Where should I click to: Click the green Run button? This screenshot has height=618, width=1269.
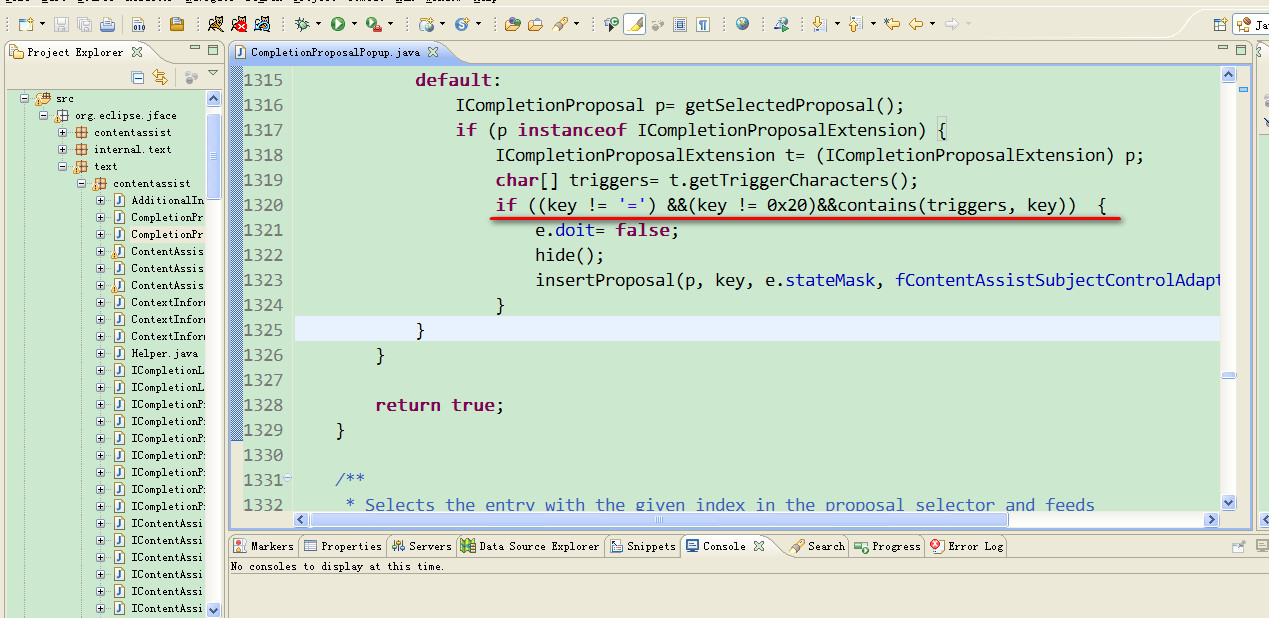(338, 24)
